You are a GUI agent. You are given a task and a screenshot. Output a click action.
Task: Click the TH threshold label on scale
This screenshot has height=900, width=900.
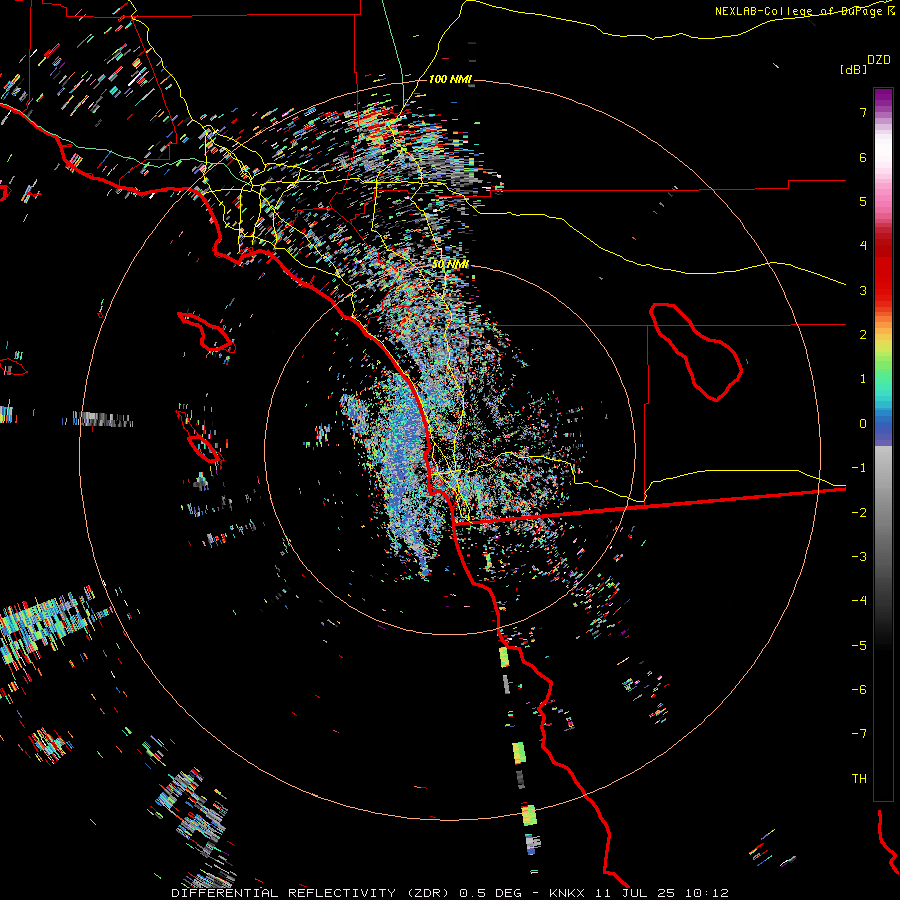point(859,779)
